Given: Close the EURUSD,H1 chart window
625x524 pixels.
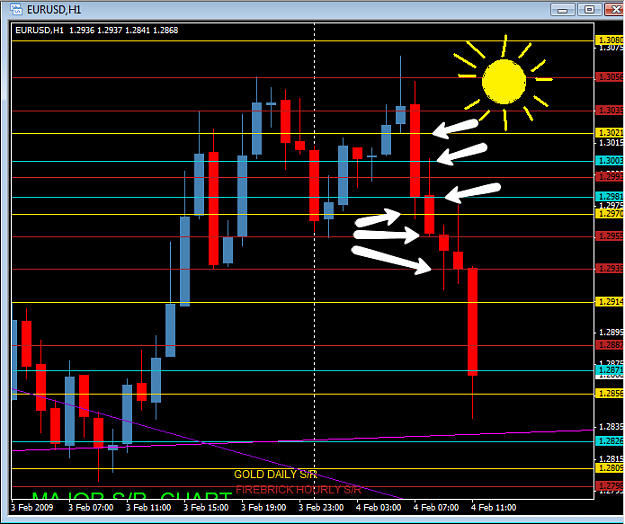Looking at the screenshot, I should coord(615,10).
